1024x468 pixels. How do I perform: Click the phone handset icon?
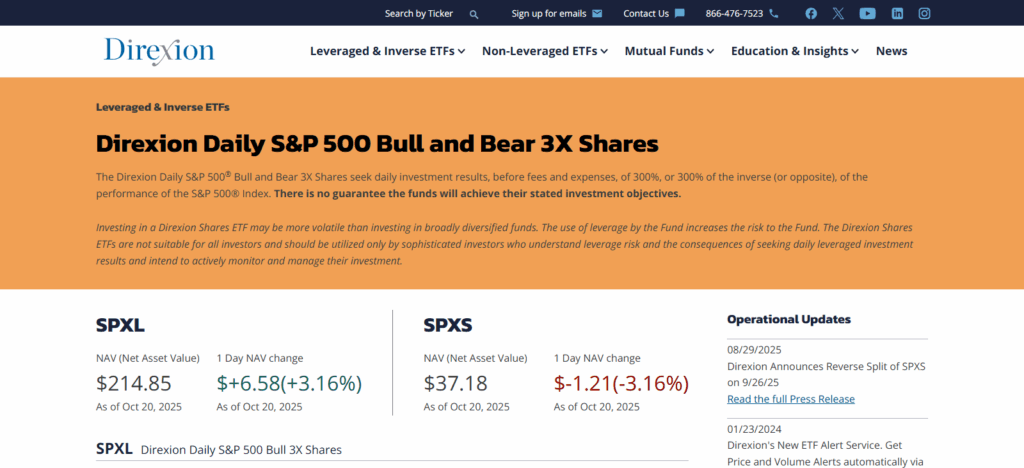pyautogui.click(x=774, y=13)
